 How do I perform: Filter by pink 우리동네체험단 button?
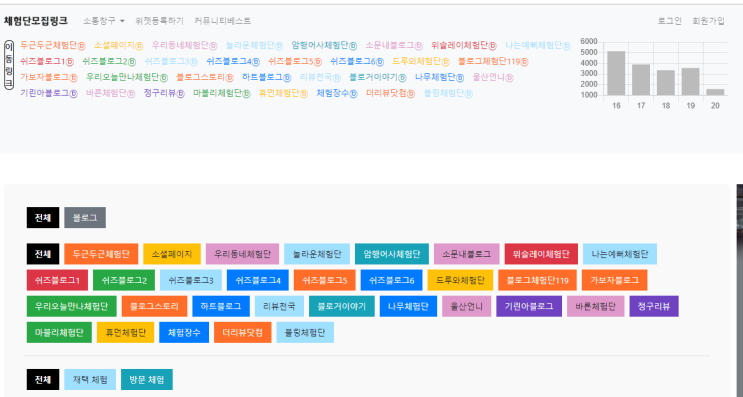(x=243, y=254)
